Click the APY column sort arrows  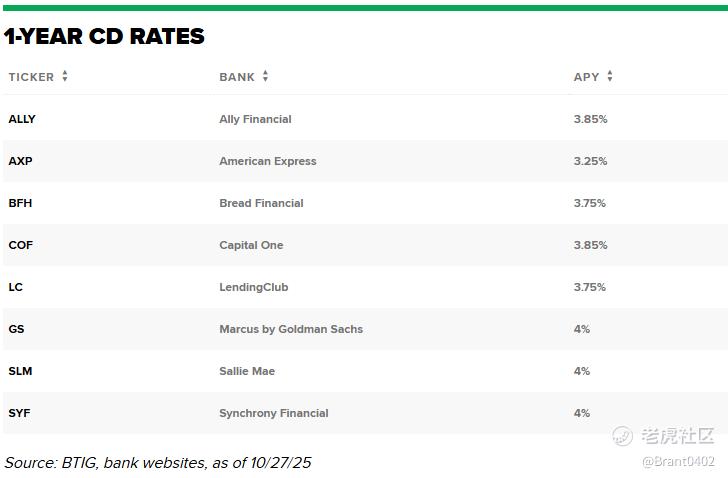(609, 77)
